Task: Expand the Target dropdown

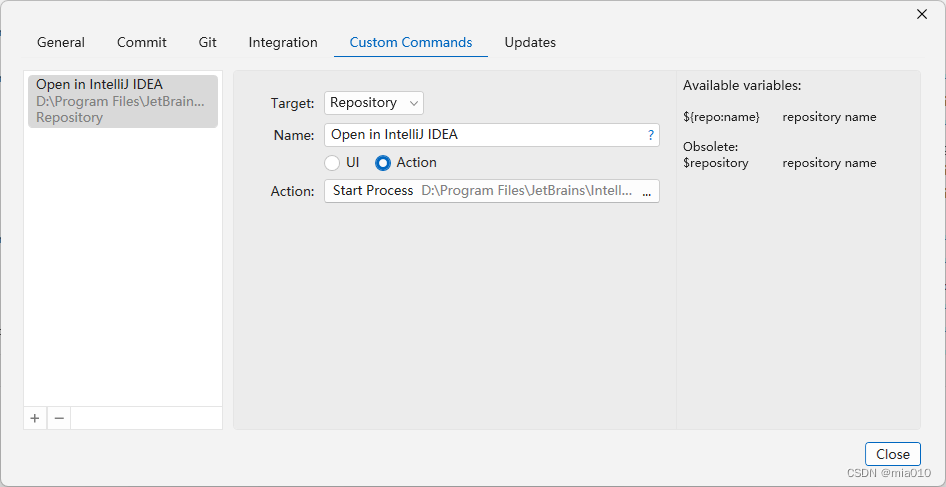Action: point(373,103)
